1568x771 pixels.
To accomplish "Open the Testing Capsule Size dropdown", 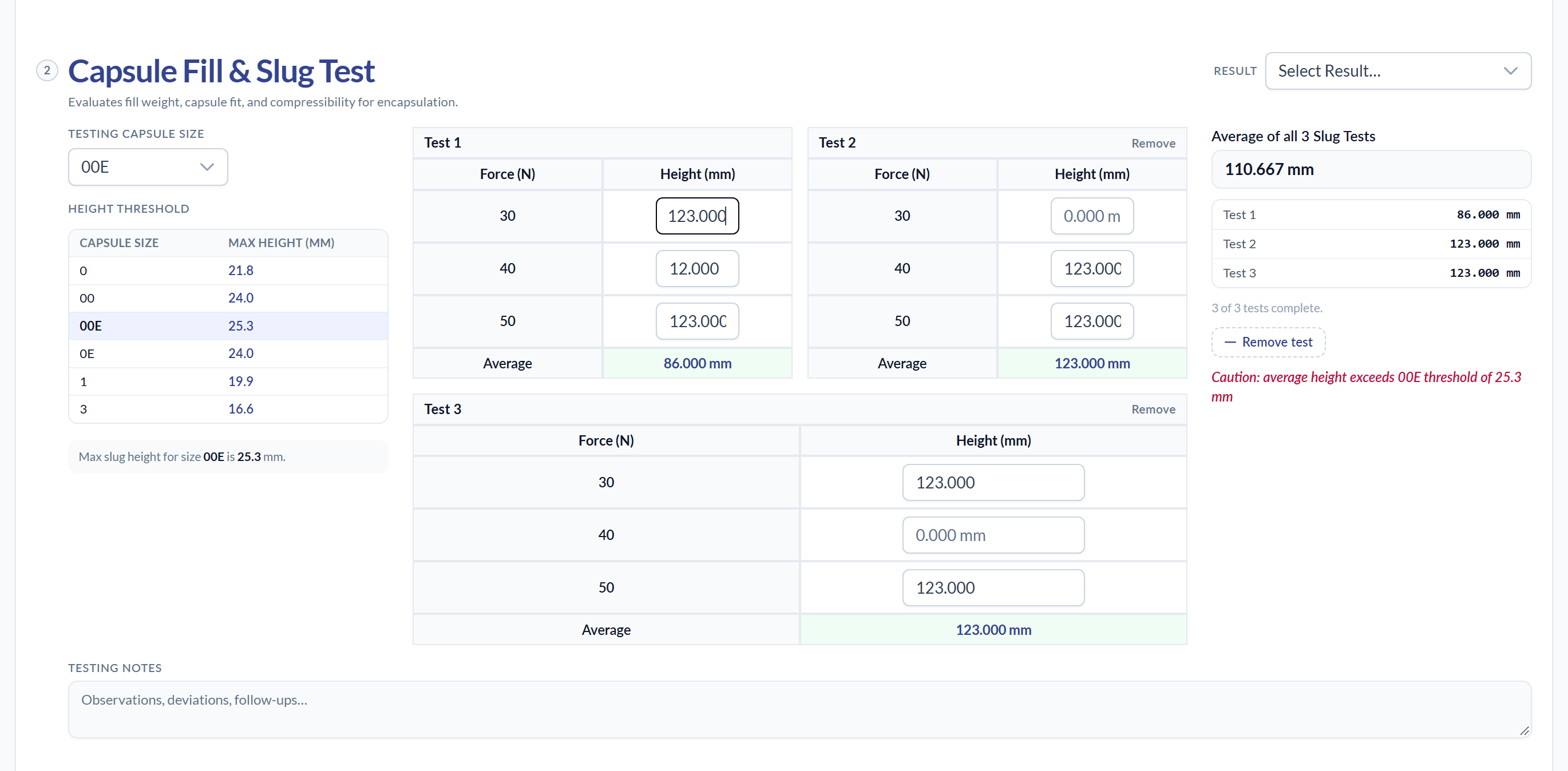I will point(148,167).
